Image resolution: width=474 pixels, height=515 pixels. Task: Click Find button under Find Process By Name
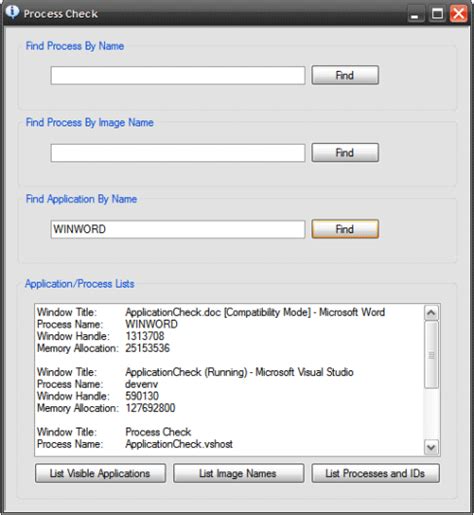[345, 75]
